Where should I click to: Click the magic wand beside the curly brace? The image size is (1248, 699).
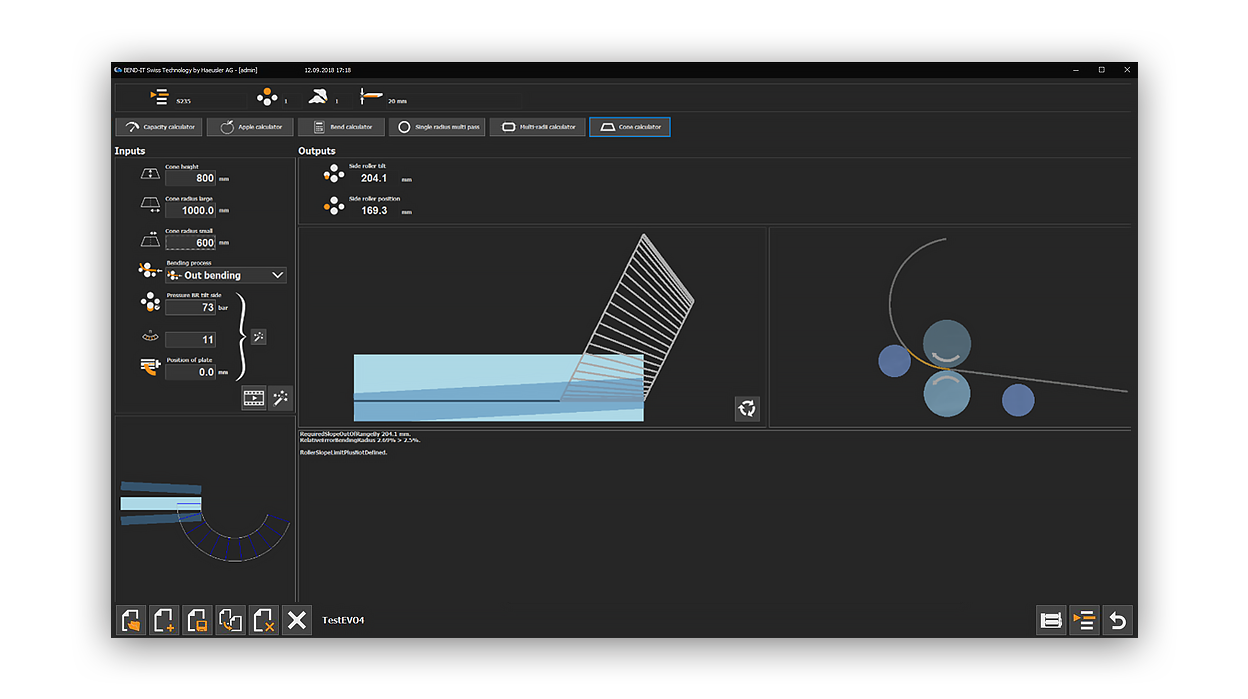coord(258,337)
